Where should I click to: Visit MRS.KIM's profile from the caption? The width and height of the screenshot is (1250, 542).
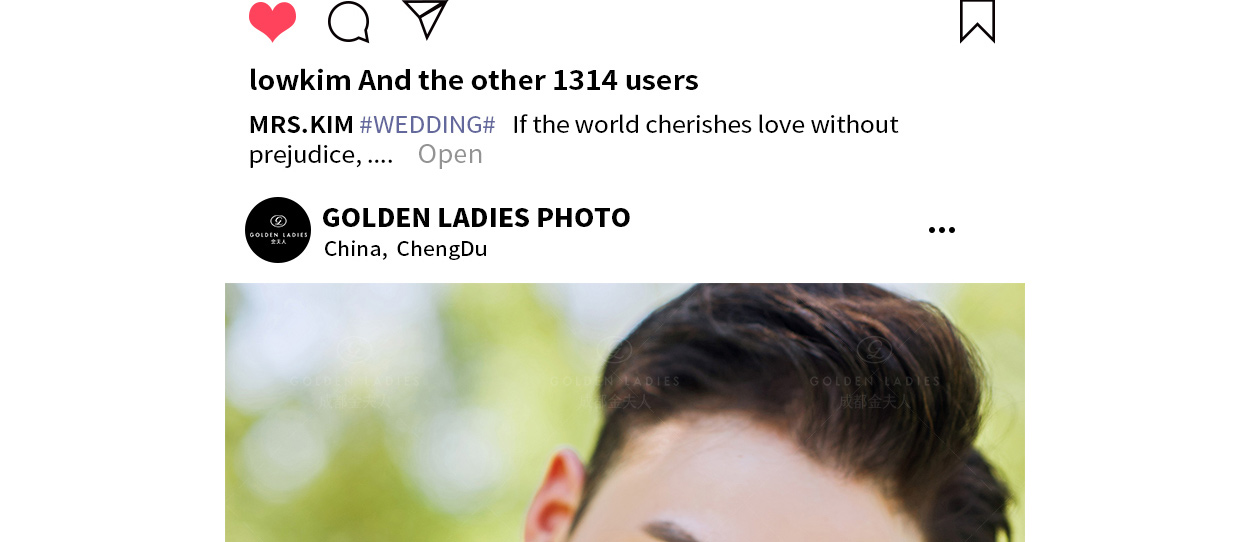301,125
